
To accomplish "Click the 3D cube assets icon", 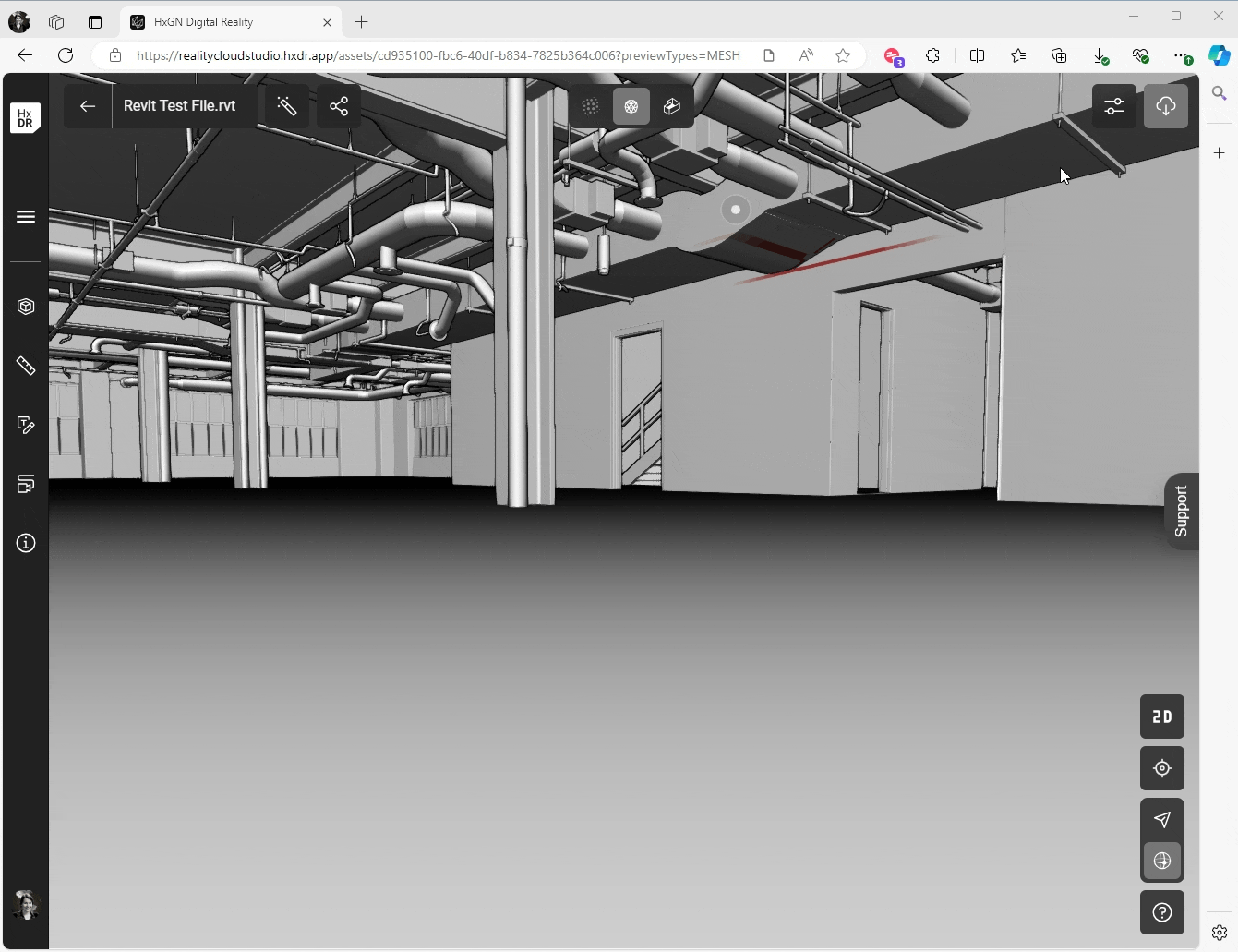I will point(26,307).
